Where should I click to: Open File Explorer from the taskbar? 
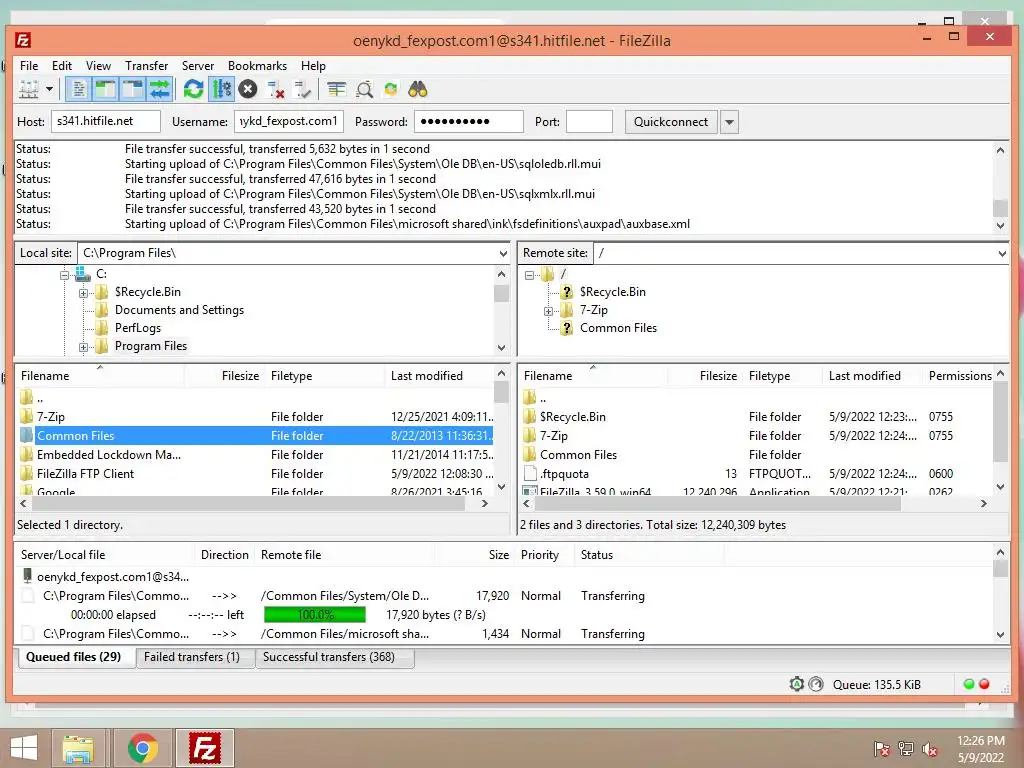pyautogui.click(x=78, y=748)
